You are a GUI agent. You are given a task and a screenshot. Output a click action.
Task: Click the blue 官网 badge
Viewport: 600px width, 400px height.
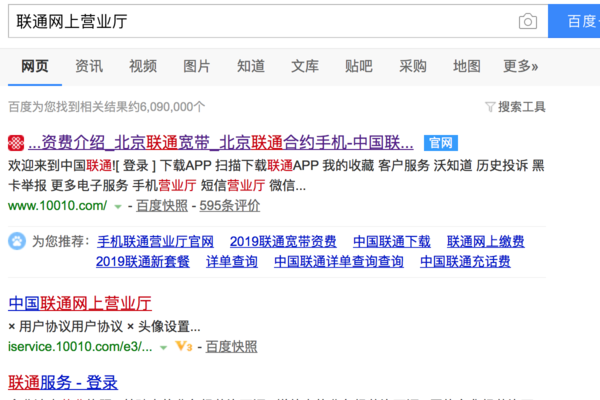tap(440, 143)
